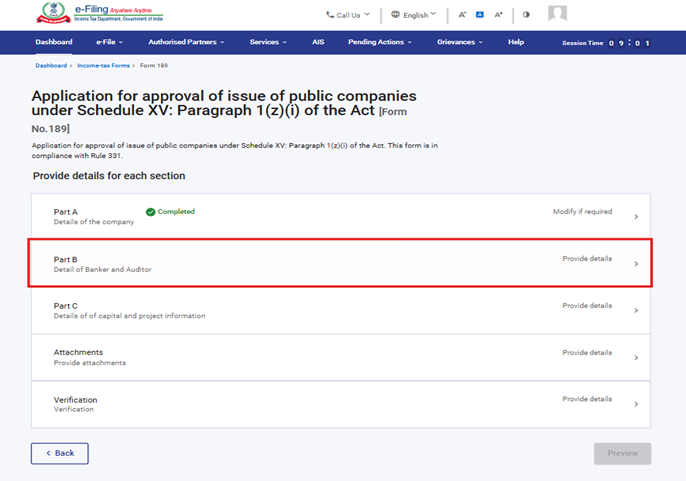Click the Back button
The image size is (686, 481).
(60, 453)
